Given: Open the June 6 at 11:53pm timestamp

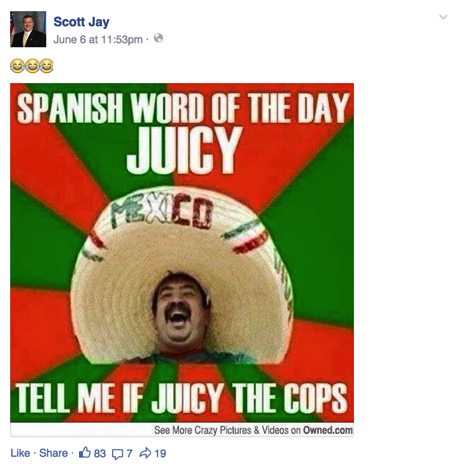Looking at the screenshot, I should tap(98, 40).
